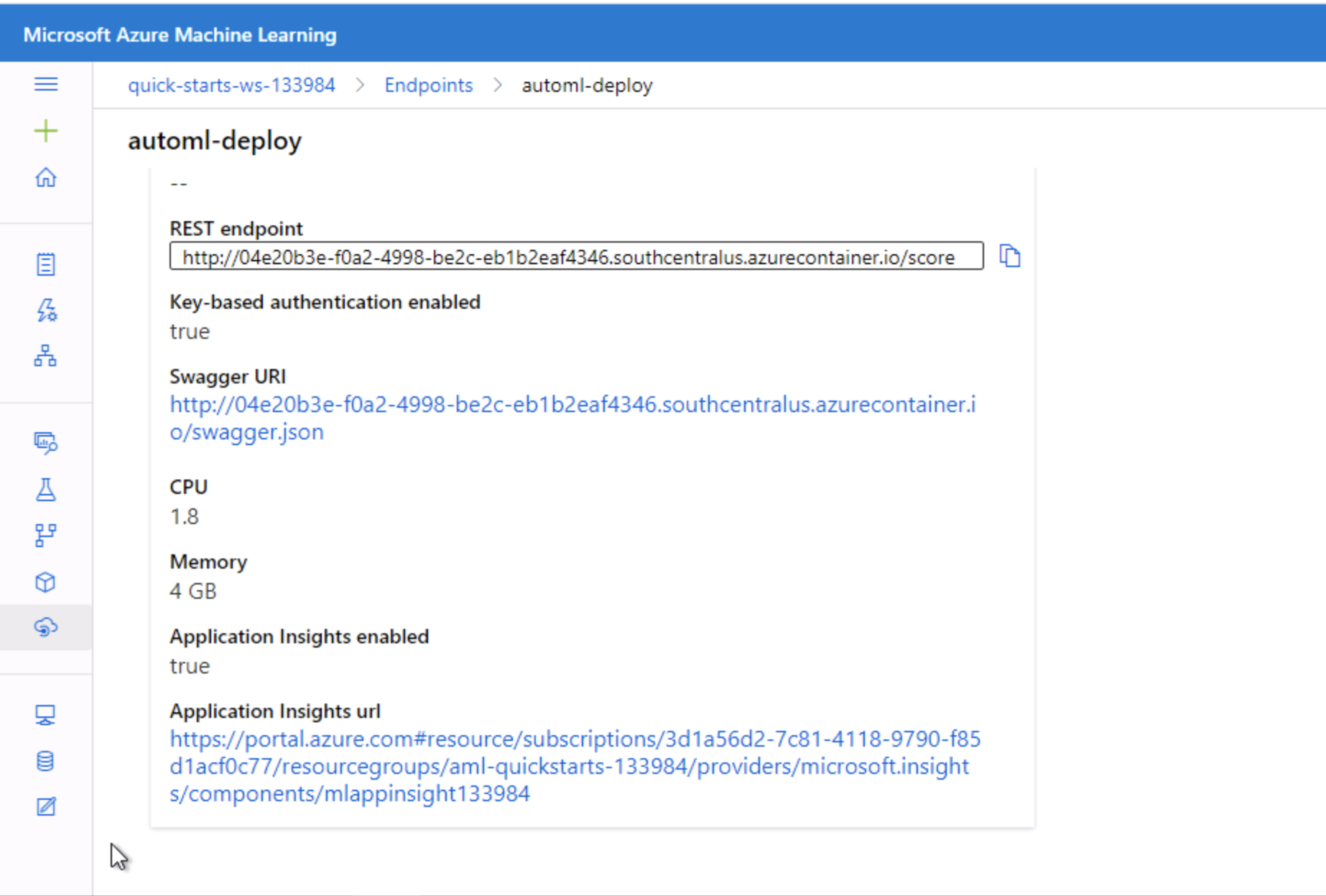Select true under Key-based authentication
1326x896 pixels.
click(x=190, y=332)
